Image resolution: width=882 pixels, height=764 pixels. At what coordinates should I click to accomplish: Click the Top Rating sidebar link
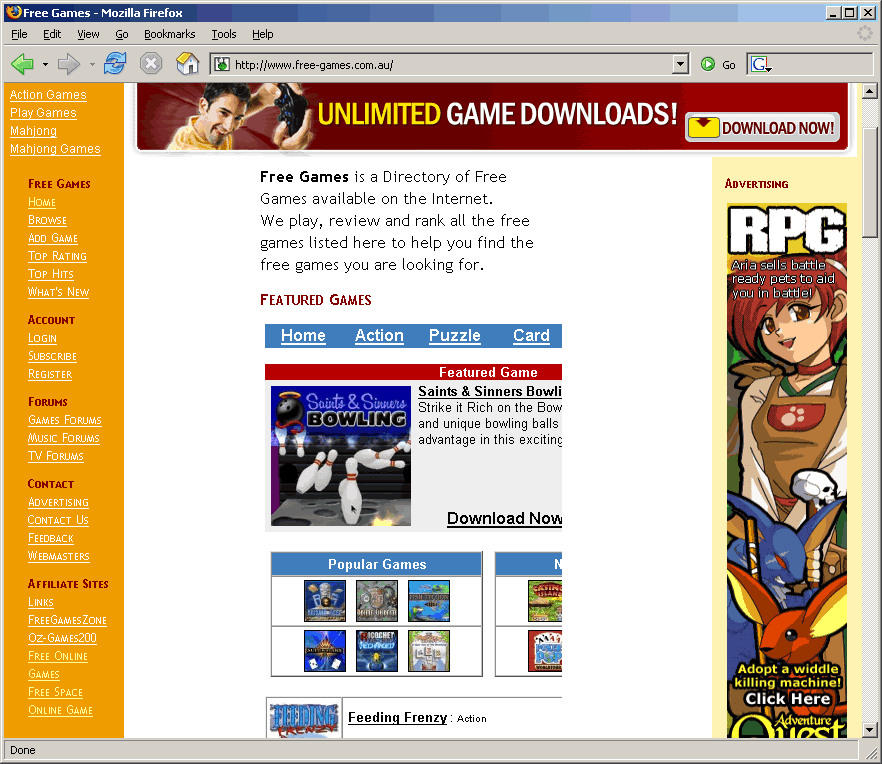[x=57, y=256]
